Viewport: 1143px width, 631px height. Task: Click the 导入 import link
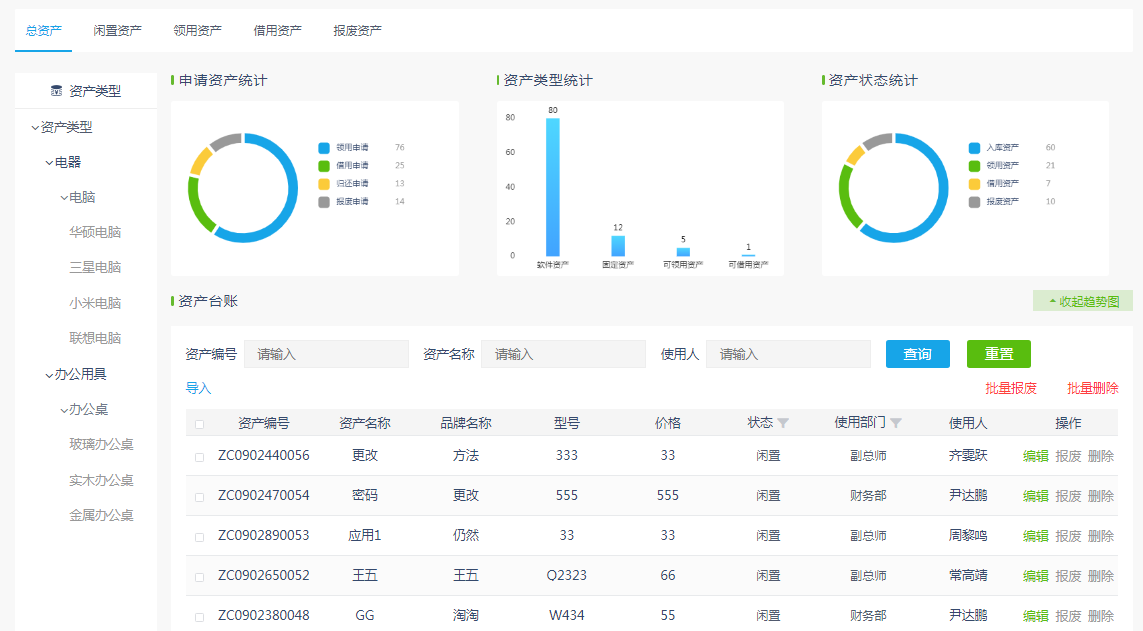click(x=198, y=388)
